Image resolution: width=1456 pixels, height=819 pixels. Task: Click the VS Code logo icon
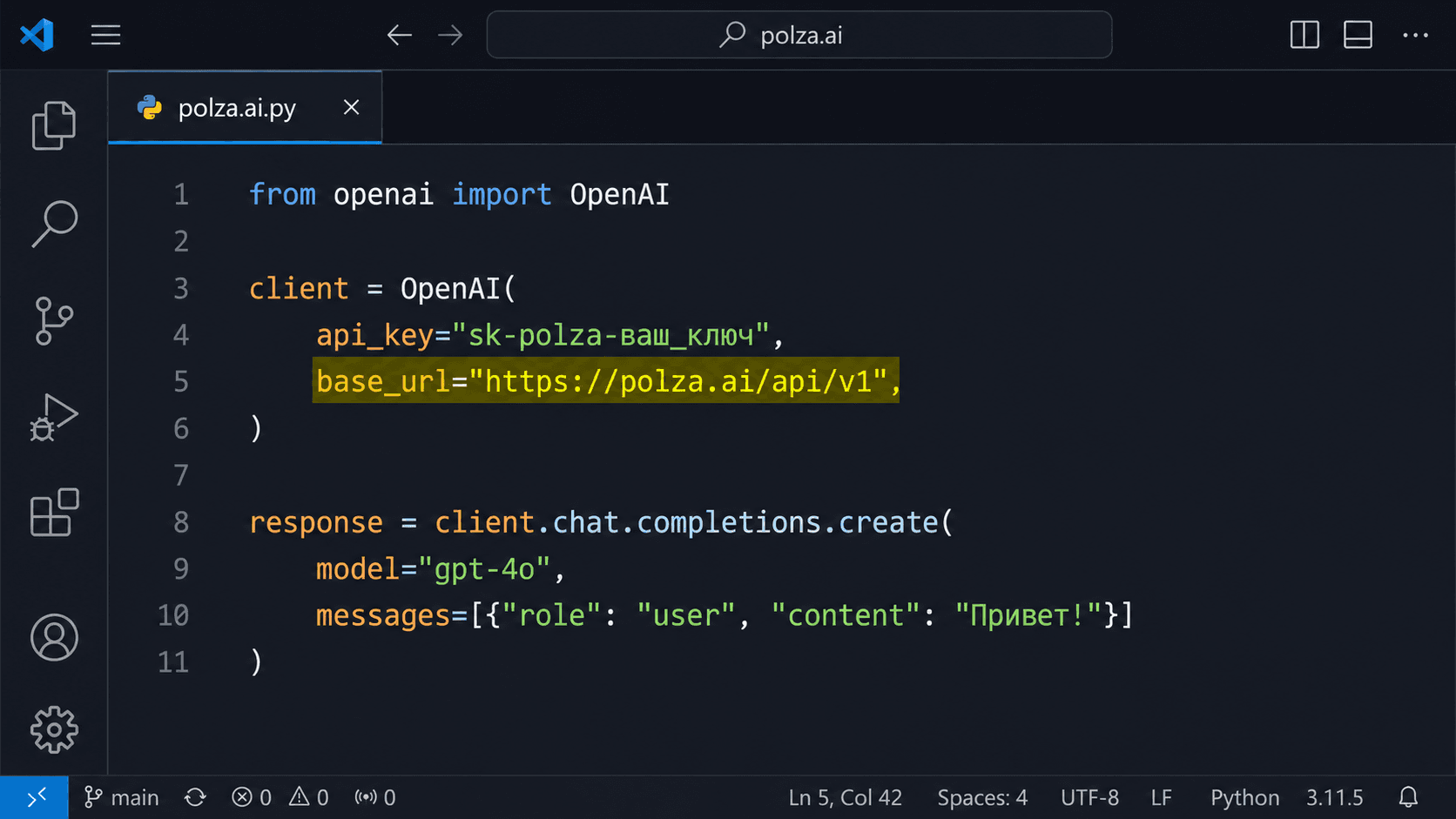[37, 35]
